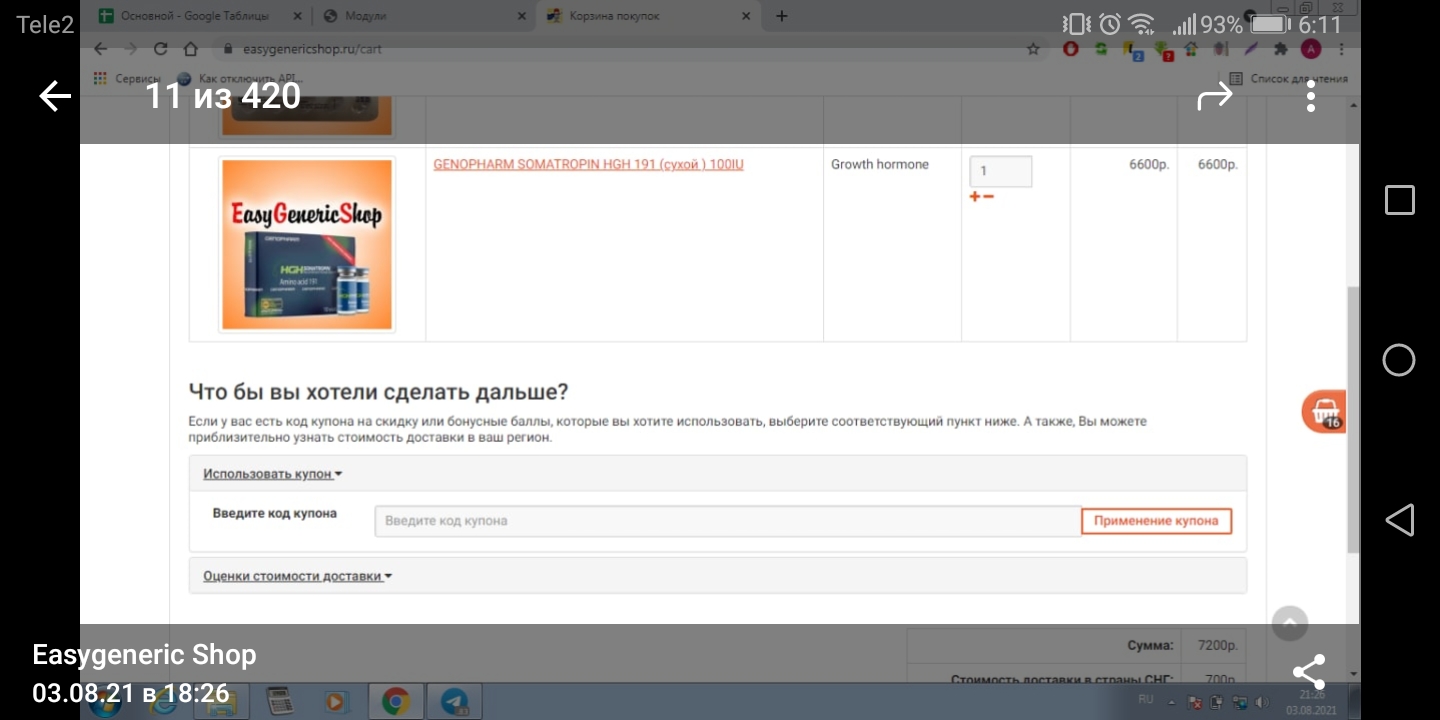
Task: Open the GENOPHARM SOMATROPIN HGH 191 product link
Action: [x=588, y=165]
